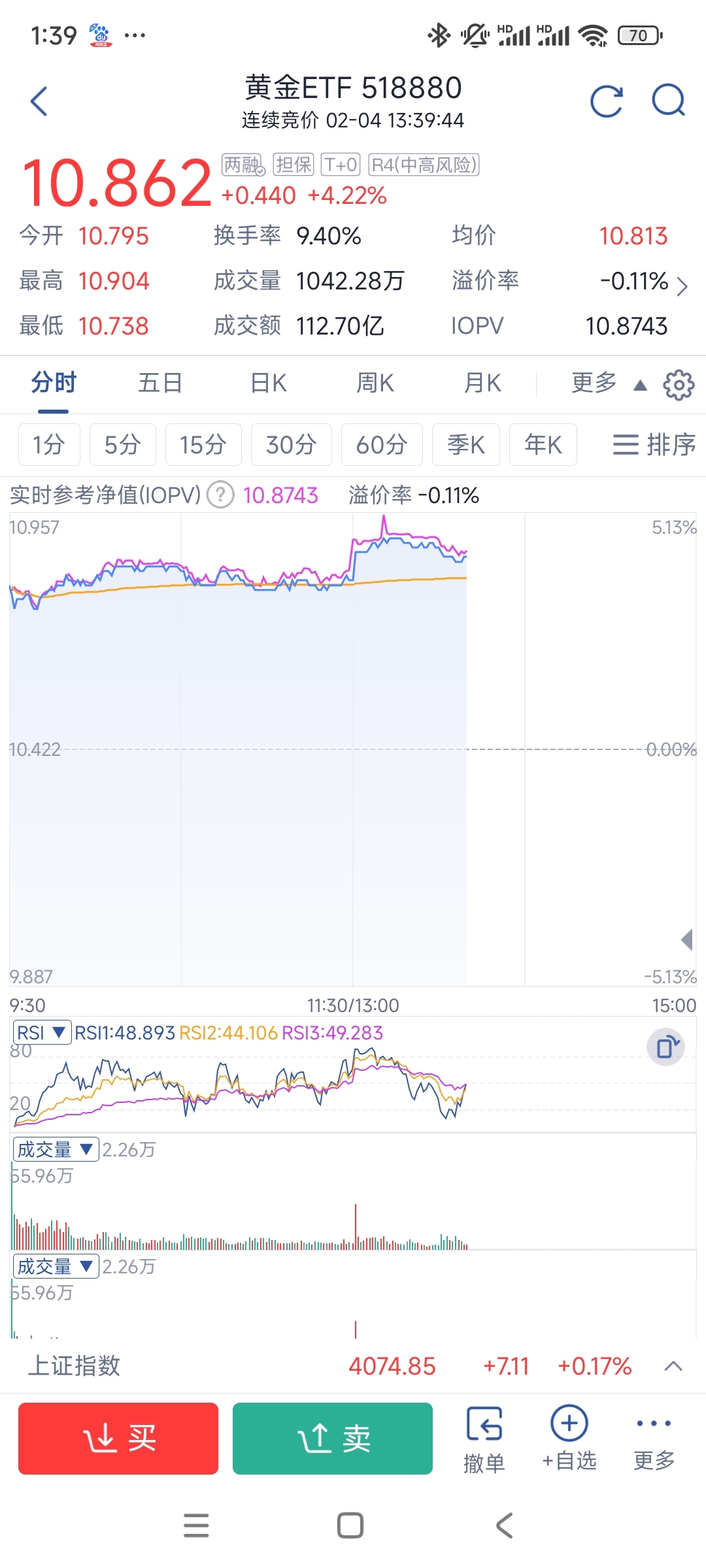Tap the landscape rotate chart icon

click(665, 1047)
